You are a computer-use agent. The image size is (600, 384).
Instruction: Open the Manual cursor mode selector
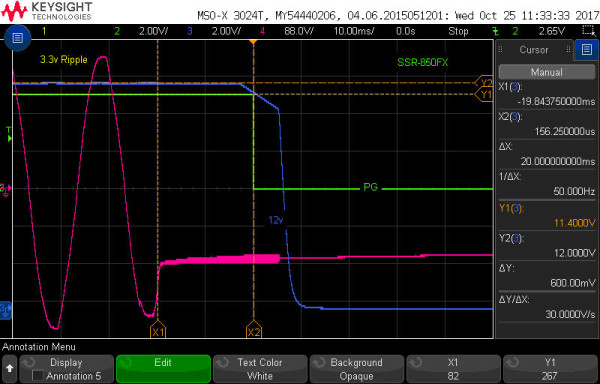(x=546, y=72)
